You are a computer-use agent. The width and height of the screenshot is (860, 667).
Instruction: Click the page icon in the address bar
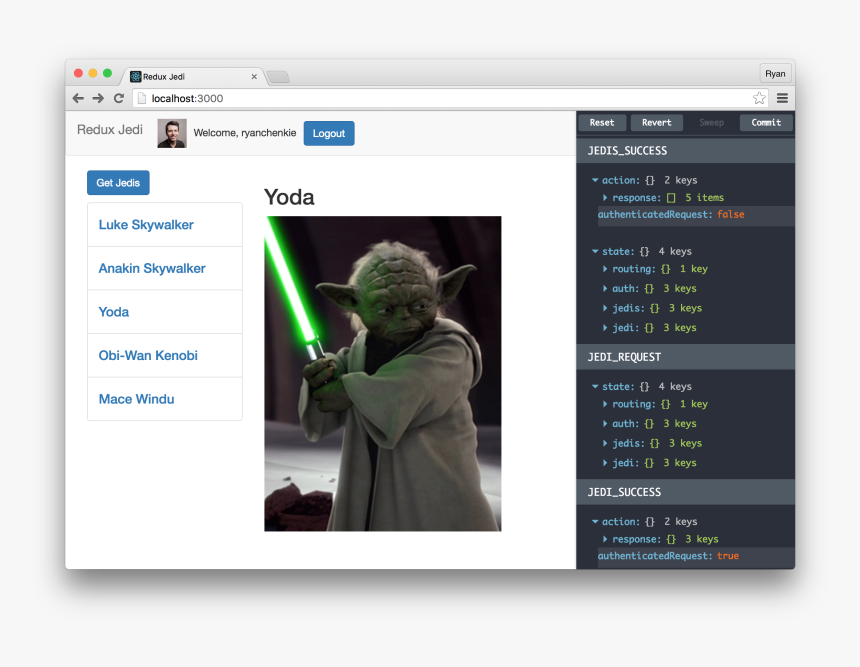pyautogui.click(x=142, y=98)
